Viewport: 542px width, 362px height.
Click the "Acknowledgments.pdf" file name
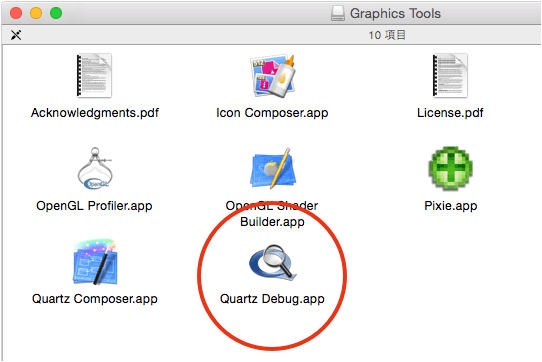95,113
